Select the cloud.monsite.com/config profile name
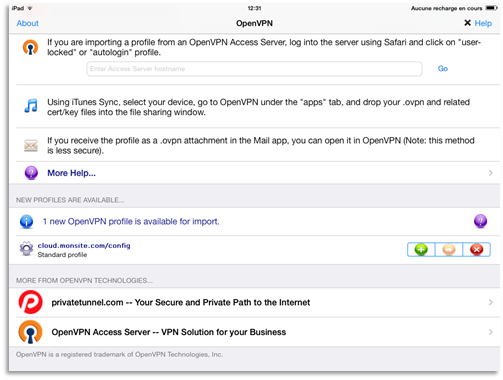503x380 pixels. (x=84, y=246)
